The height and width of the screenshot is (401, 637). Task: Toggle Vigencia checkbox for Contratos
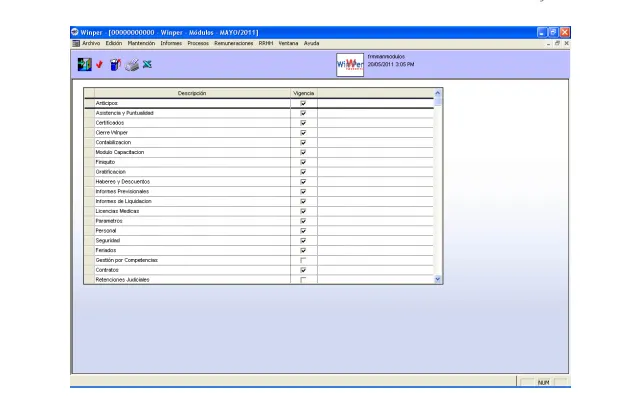303,270
